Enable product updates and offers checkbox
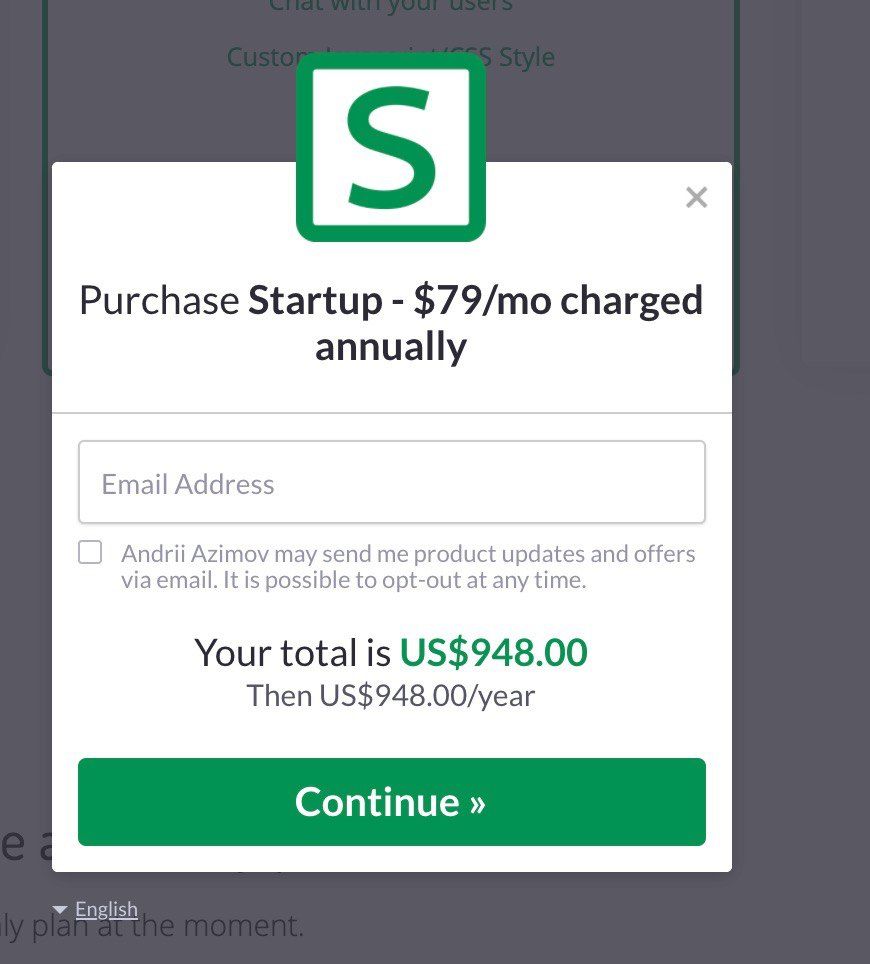The image size is (870, 964). 90,552
